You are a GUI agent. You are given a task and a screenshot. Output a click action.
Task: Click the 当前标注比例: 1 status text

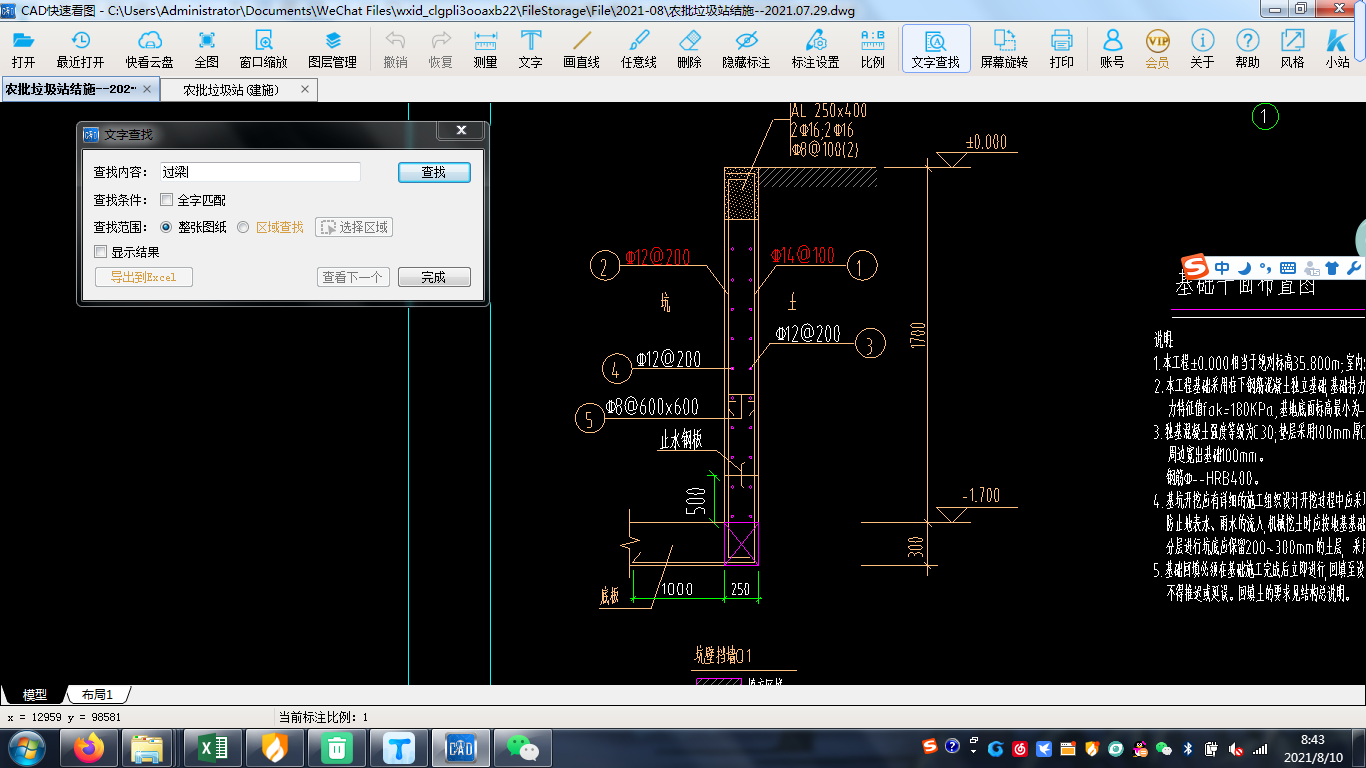(323, 717)
